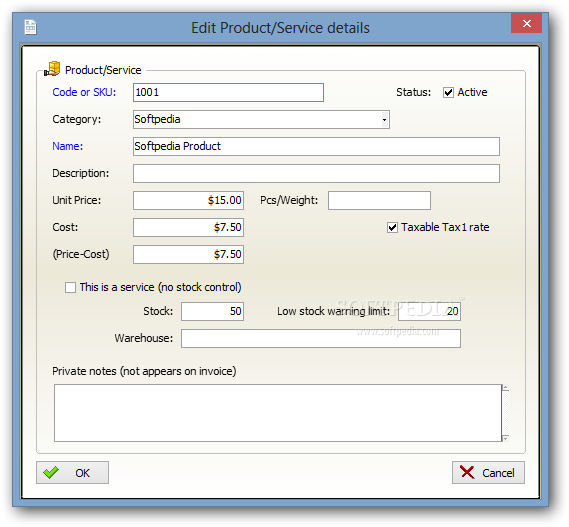Click the Code or SKU field containing 1001

tap(228, 93)
